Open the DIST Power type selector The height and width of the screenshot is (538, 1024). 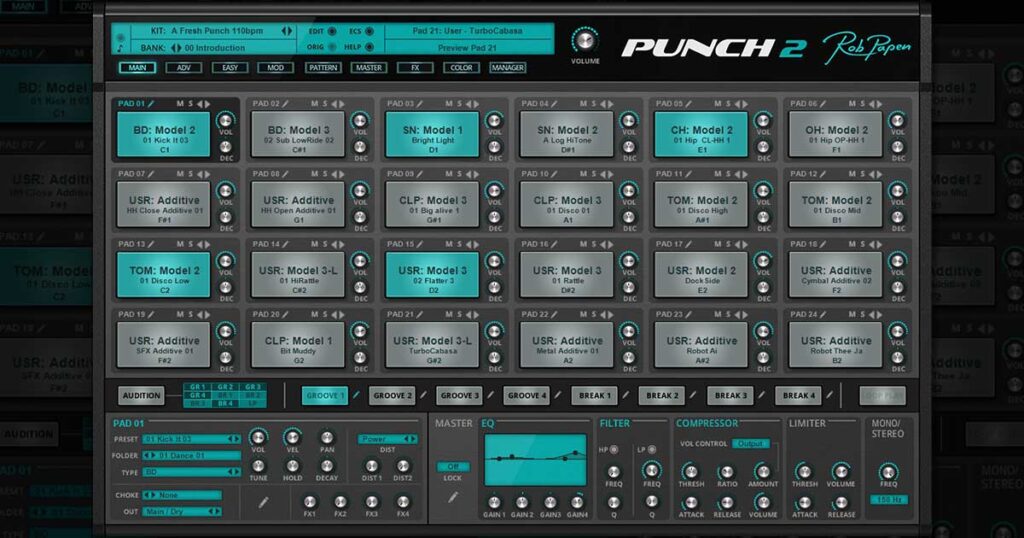pyautogui.click(x=387, y=439)
